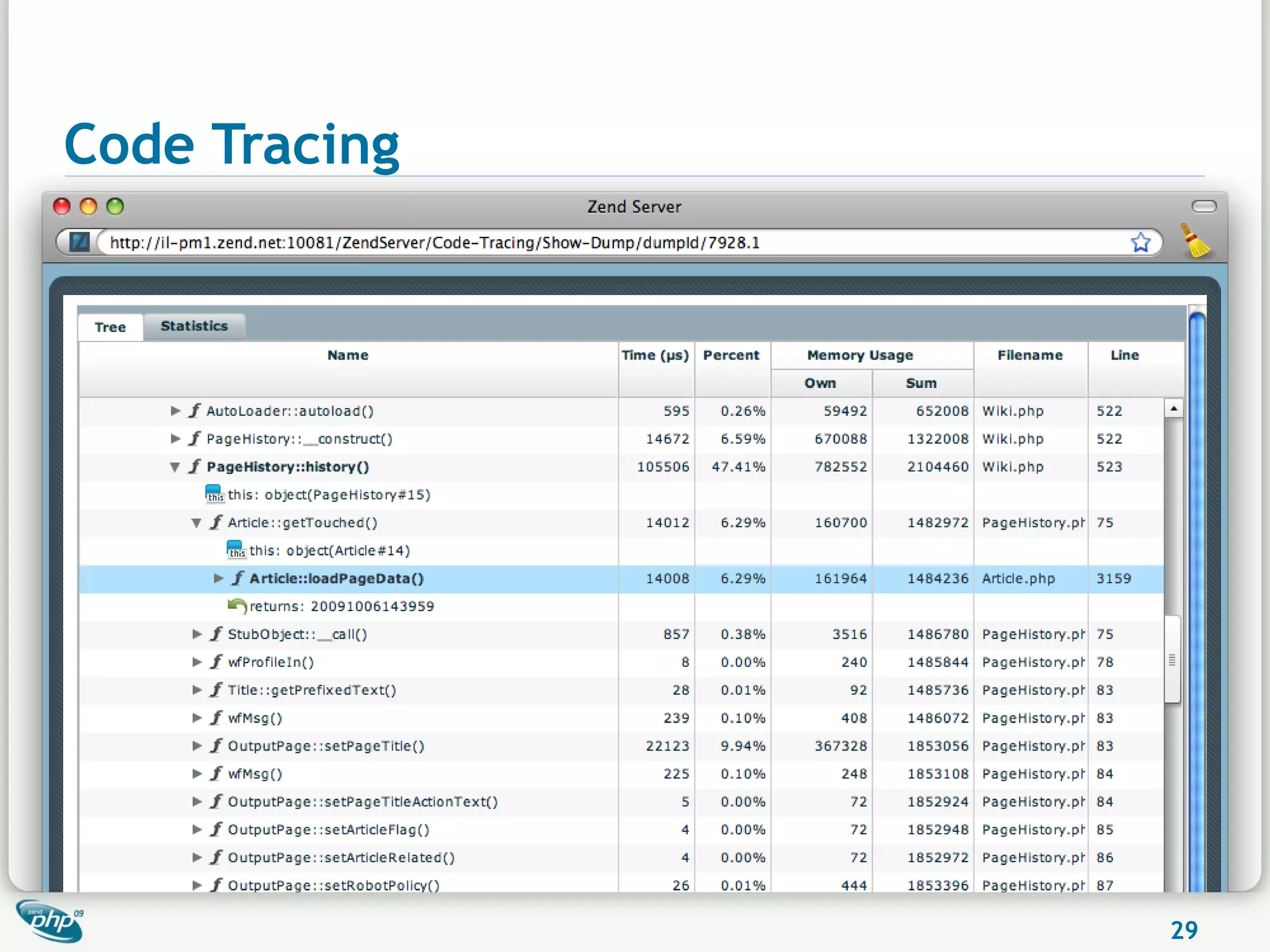
Task: Click function icon of Title::getPrefixedText()
Action: [x=216, y=689]
